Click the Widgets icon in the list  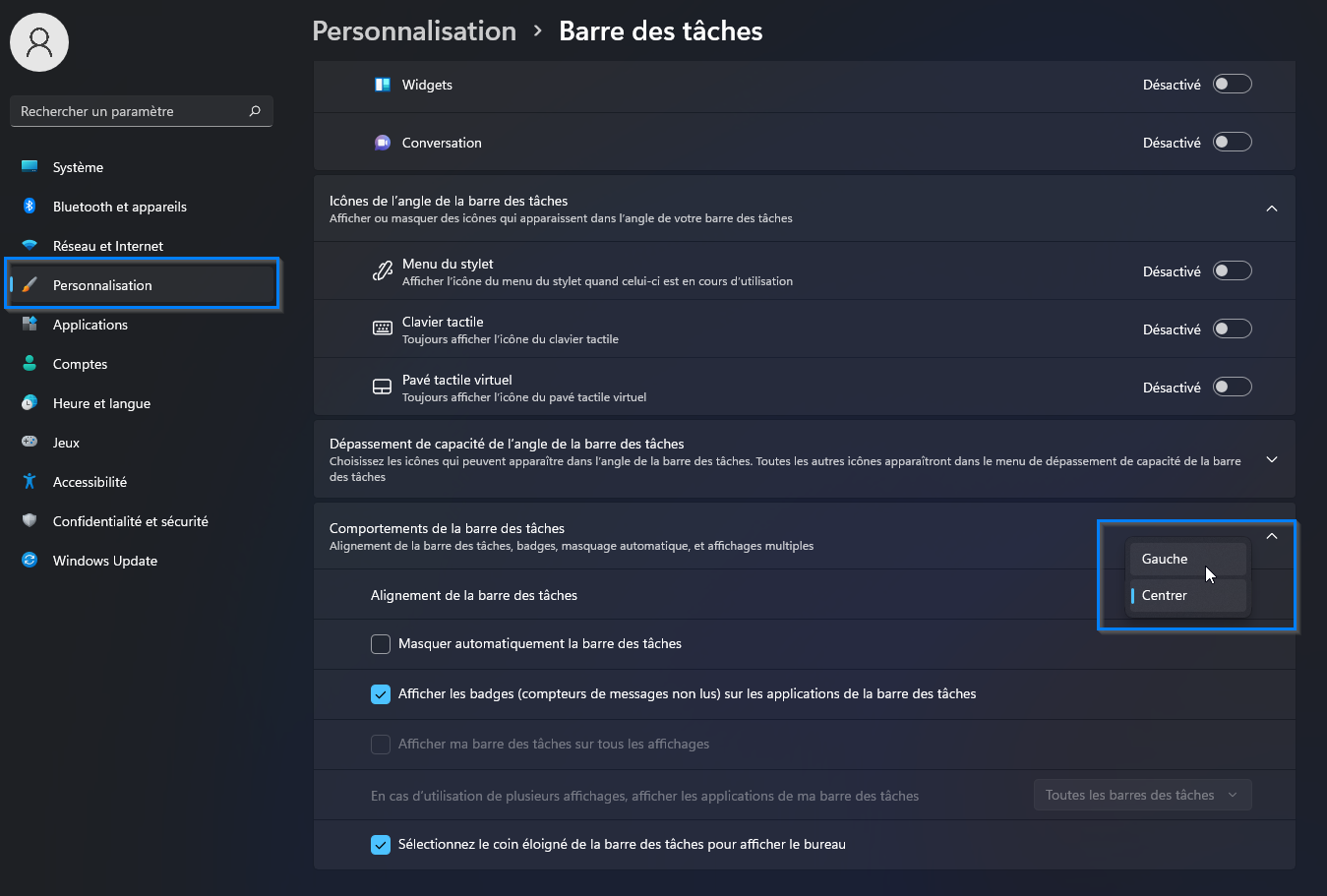click(x=383, y=85)
